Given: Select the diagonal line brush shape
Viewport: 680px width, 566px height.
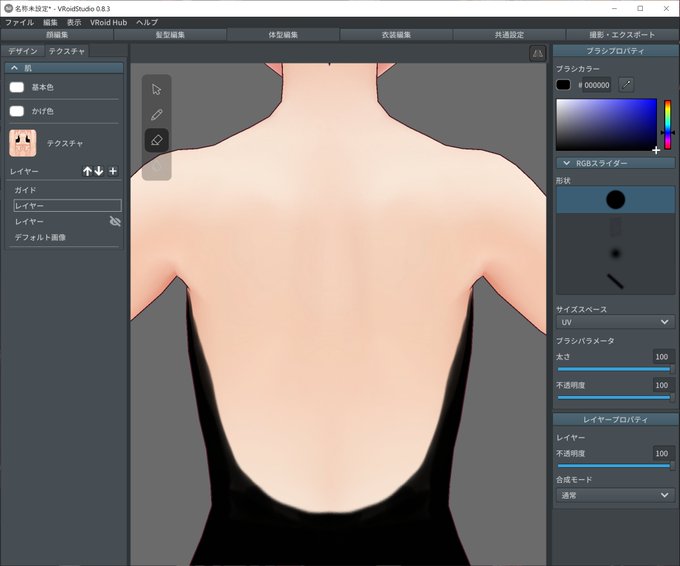Looking at the screenshot, I should (x=615, y=281).
